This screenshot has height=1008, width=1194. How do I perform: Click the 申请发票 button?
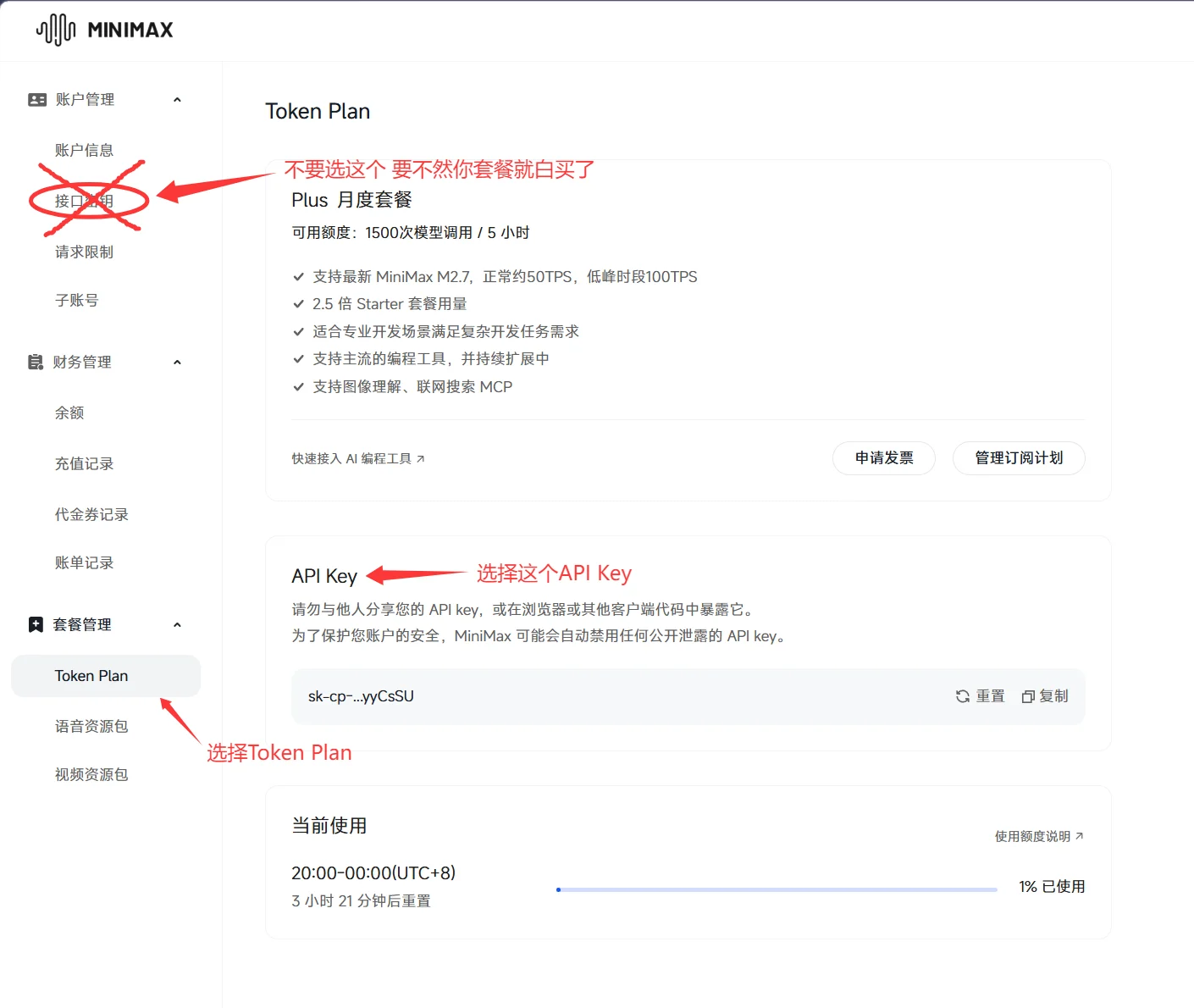click(x=883, y=458)
